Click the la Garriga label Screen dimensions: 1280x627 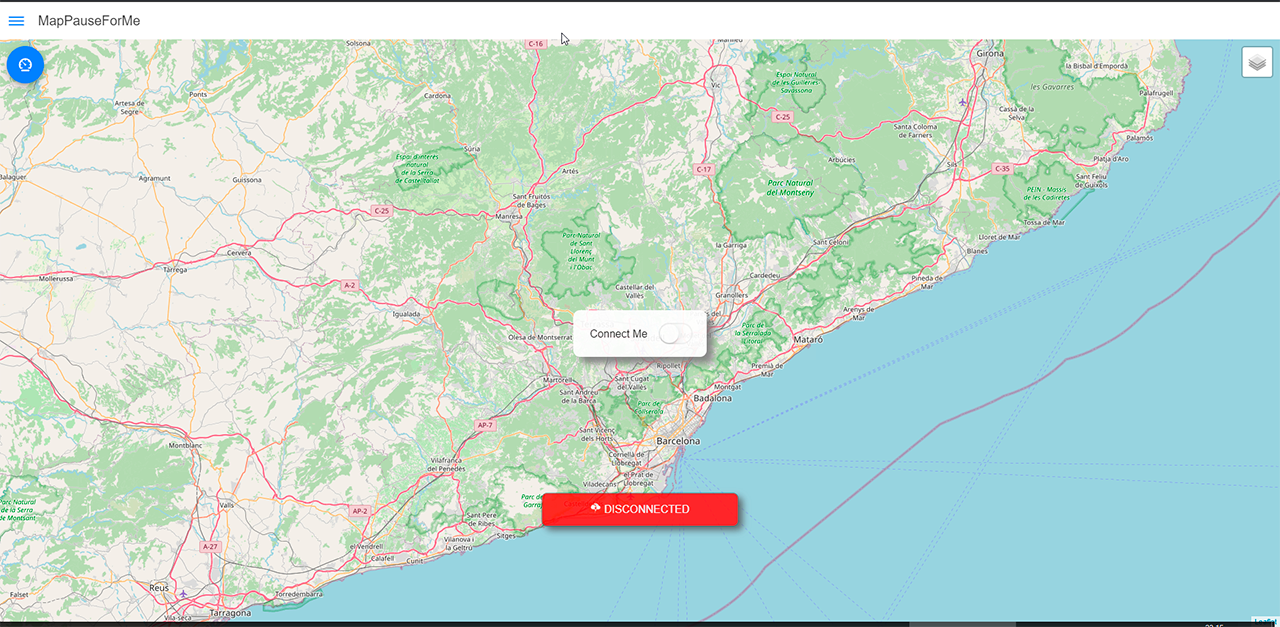point(731,245)
